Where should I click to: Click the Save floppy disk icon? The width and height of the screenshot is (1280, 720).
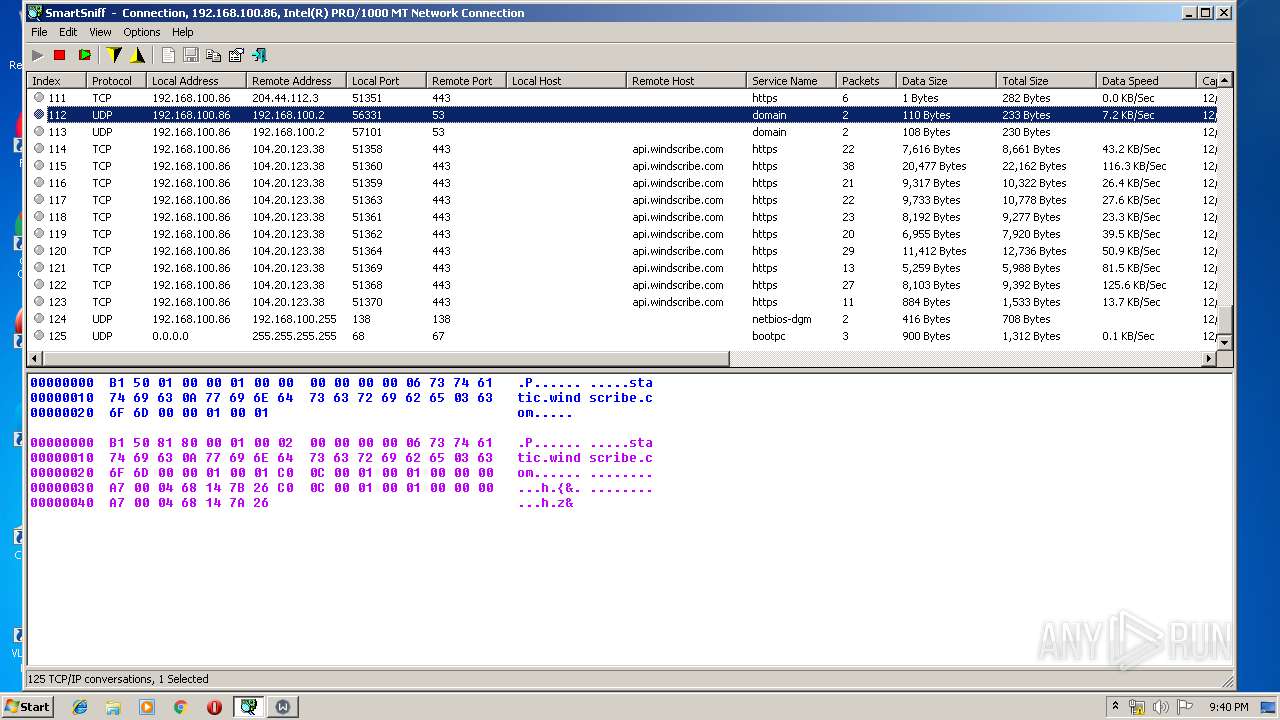tap(190, 55)
